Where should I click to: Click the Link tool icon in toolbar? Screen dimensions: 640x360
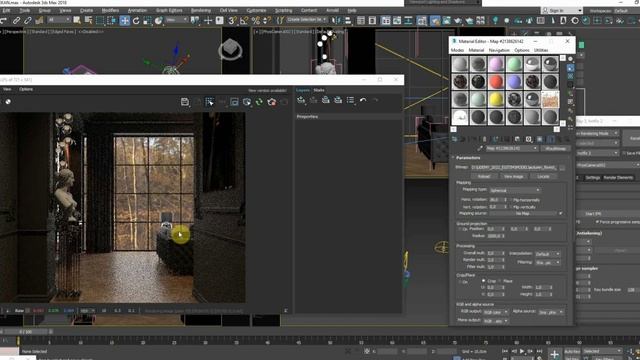tap(16, 20)
